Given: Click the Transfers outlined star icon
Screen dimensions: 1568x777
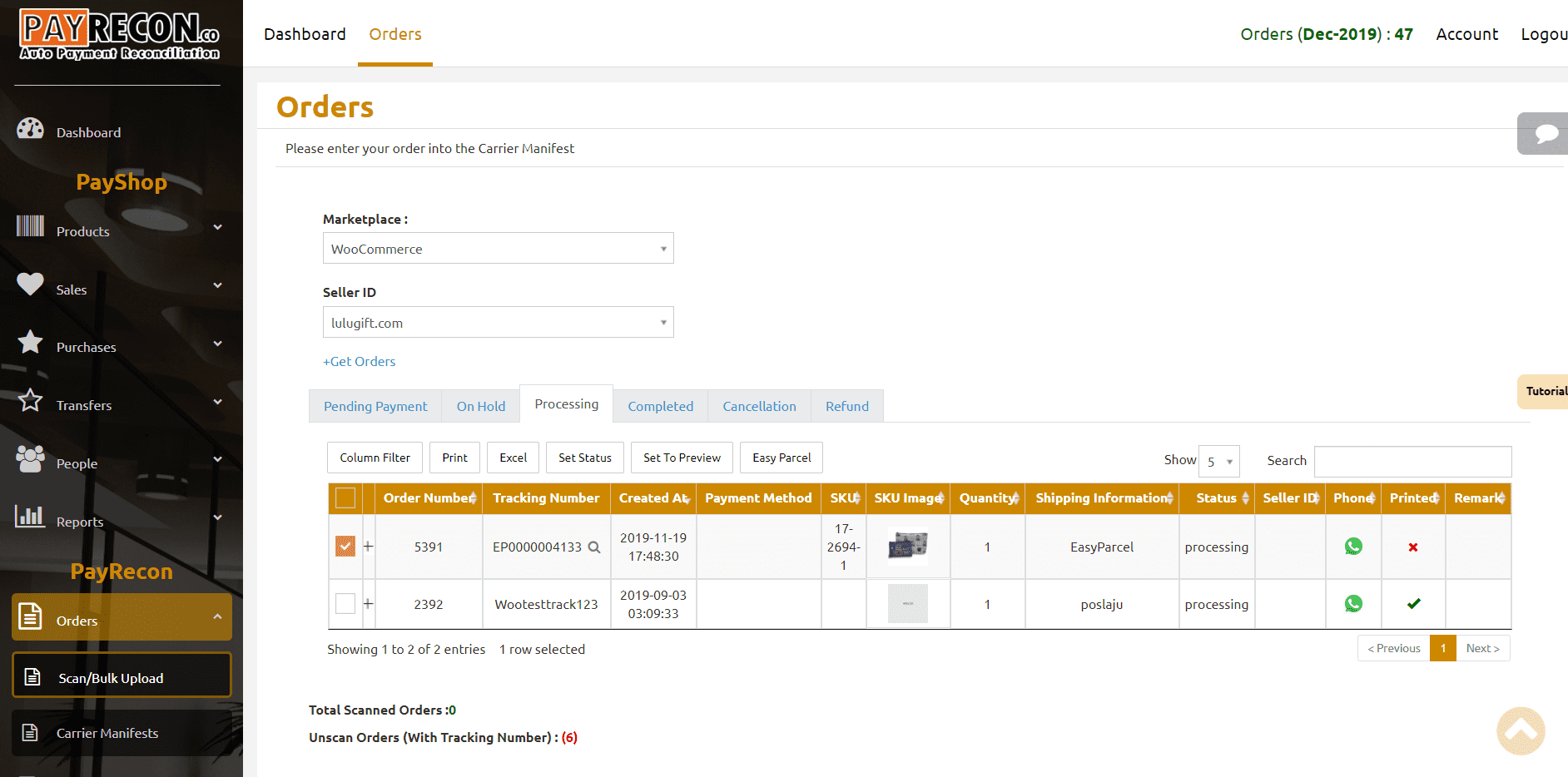Looking at the screenshot, I should 30,400.
